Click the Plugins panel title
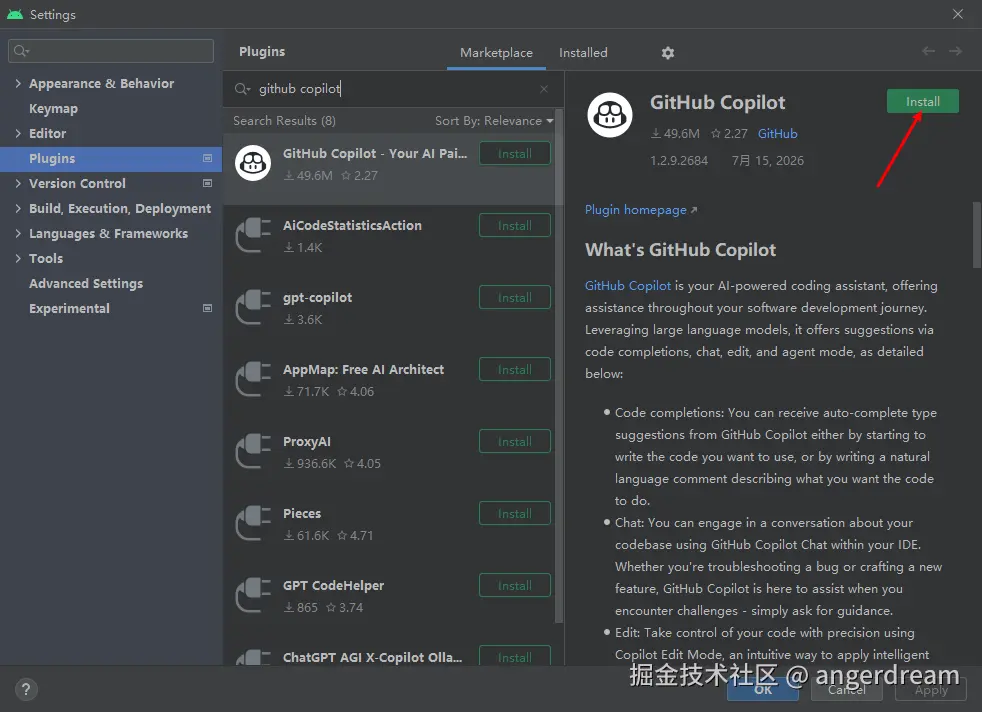The width and height of the screenshot is (982, 712). [262, 51]
